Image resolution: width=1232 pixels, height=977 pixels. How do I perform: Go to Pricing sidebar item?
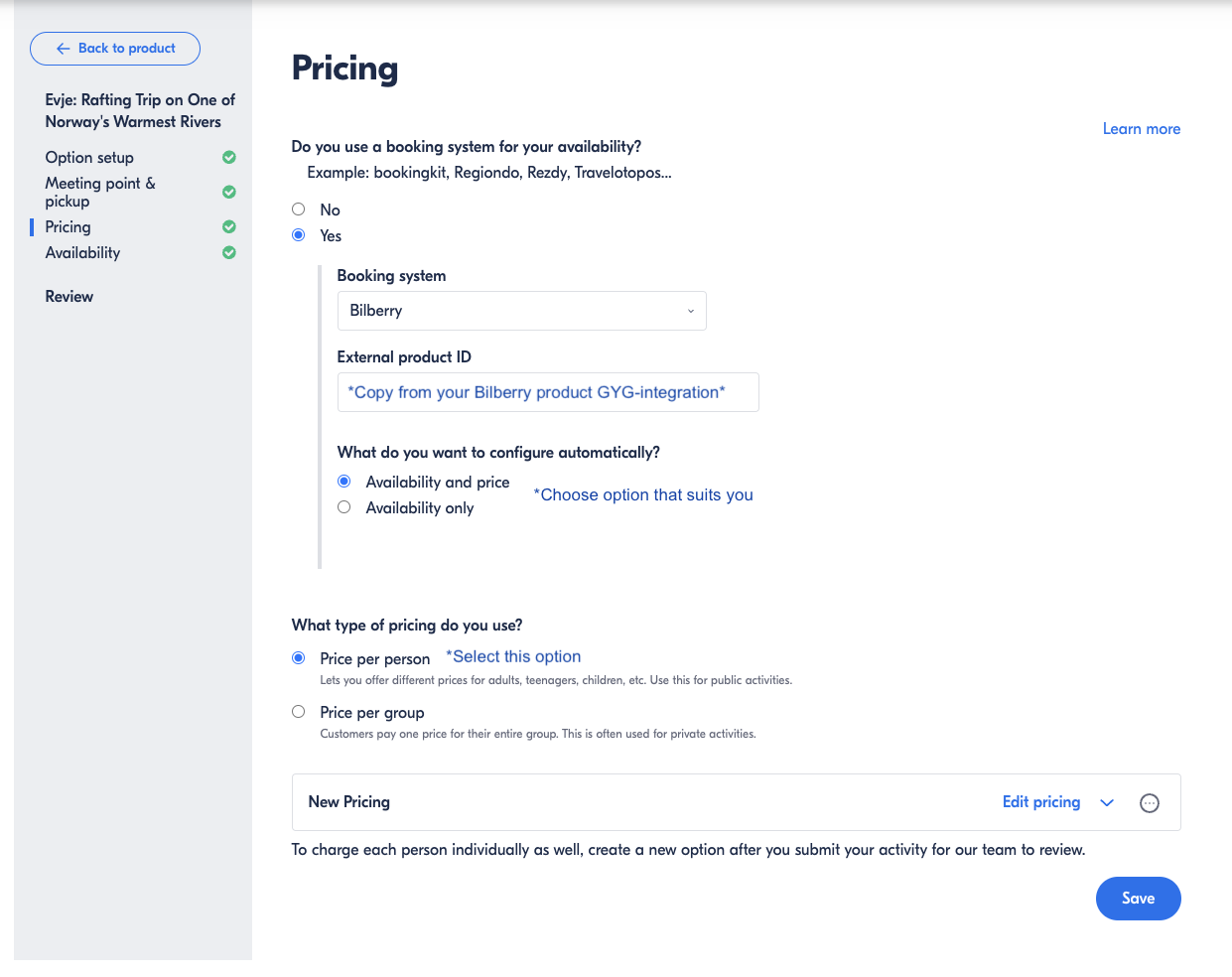pos(68,226)
